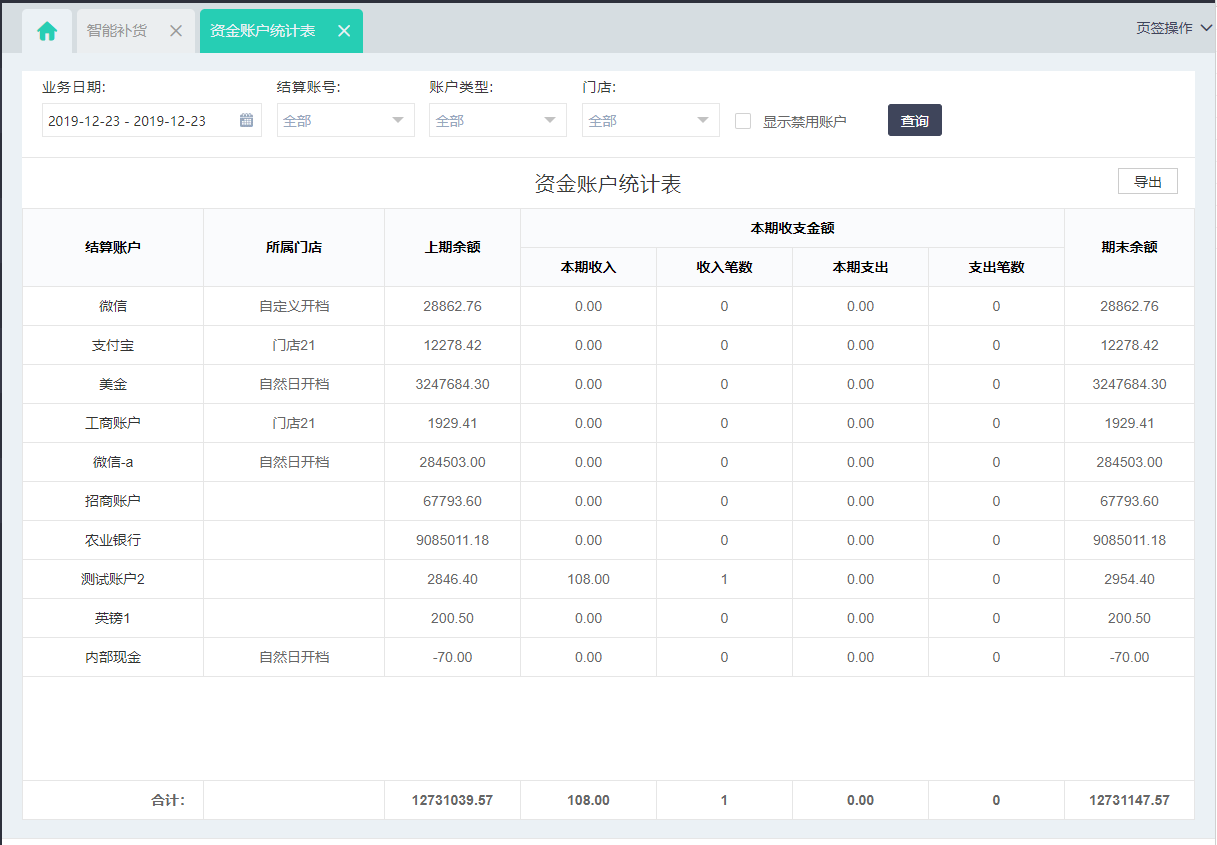
Task: Click 上期余额 value 12278.42
Action: pyautogui.click(x=453, y=345)
